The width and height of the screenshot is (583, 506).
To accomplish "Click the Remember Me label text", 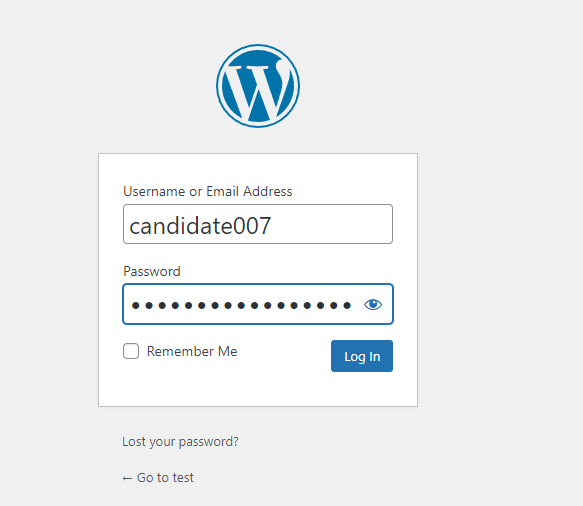I will pyautogui.click(x=192, y=351).
